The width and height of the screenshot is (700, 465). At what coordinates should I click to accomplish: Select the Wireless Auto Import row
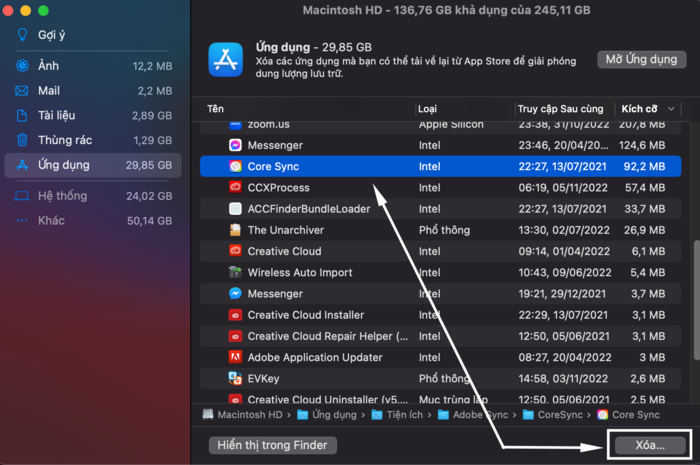click(x=441, y=272)
